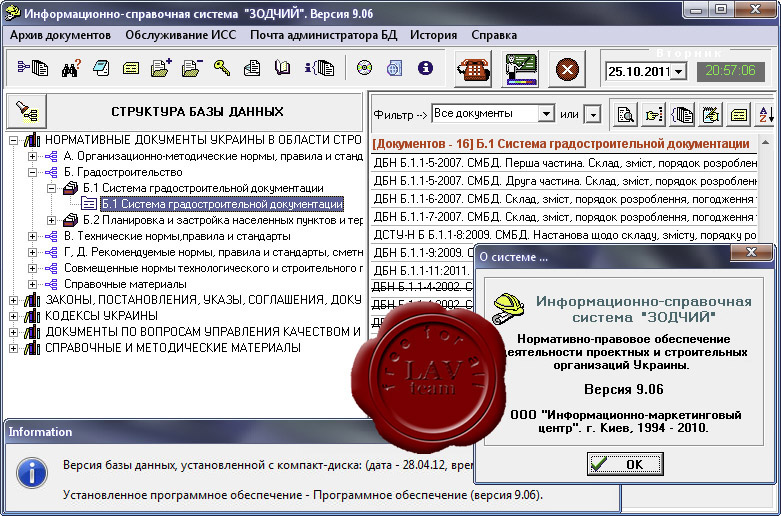Expand 'ЗАКОНЫ, ПОСТАНОВЛЕНИЯ, УКАЗЫ' node
This screenshot has height=516, width=781.
pyautogui.click(x=13, y=300)
